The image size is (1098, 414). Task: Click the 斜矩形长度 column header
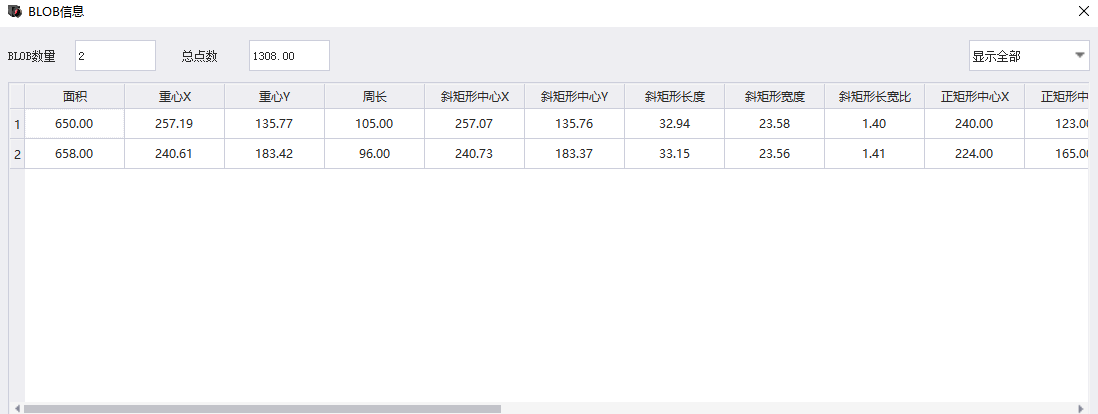pos(674,97)
